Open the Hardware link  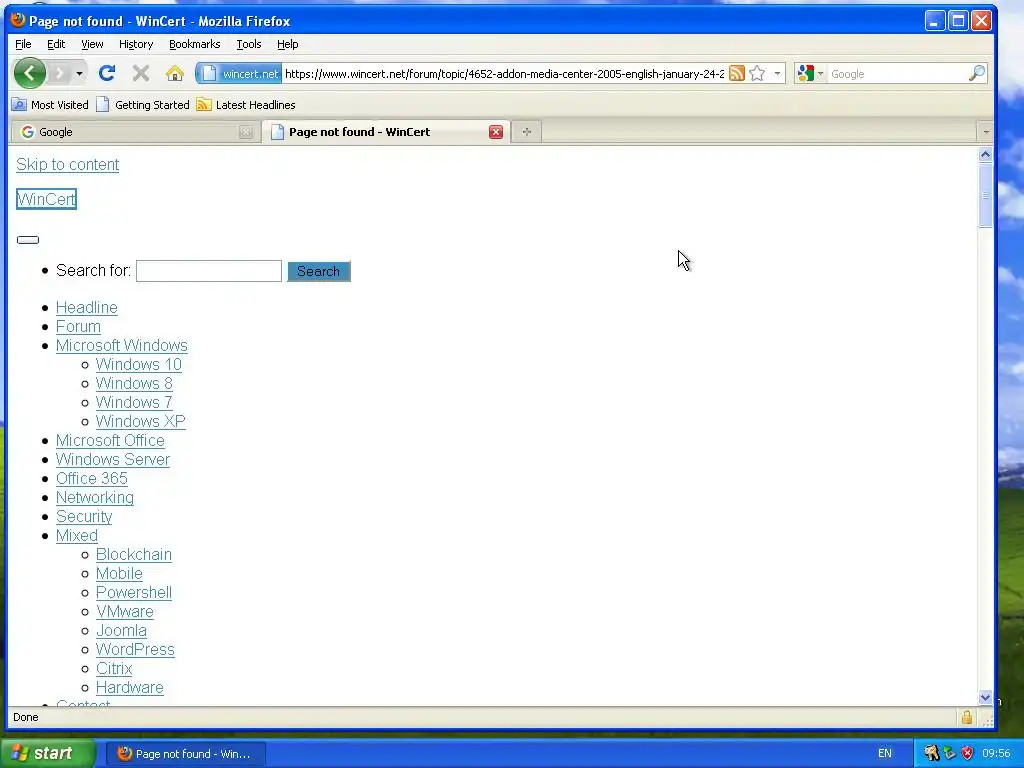(130, 687)
